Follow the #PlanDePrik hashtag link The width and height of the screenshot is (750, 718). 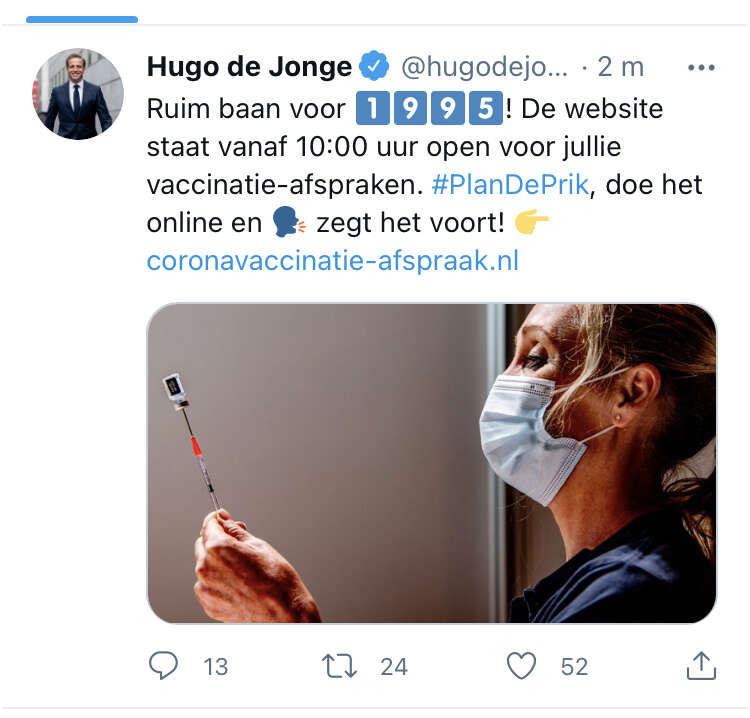(x=510, y=185)
